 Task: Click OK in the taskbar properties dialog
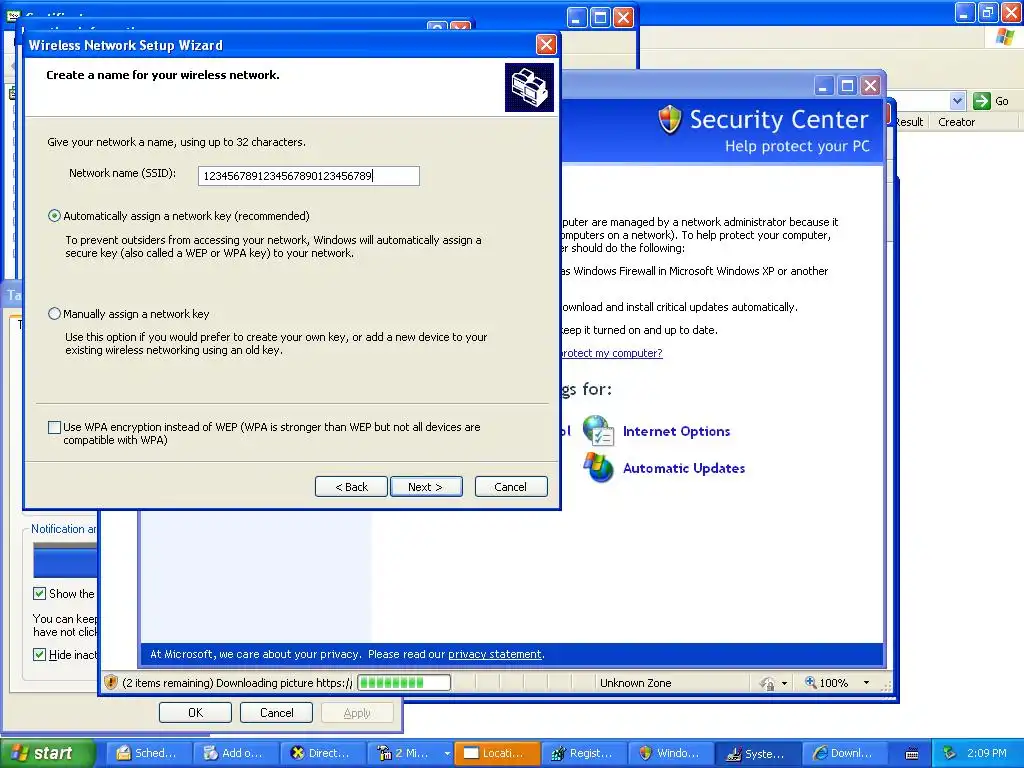195,712
